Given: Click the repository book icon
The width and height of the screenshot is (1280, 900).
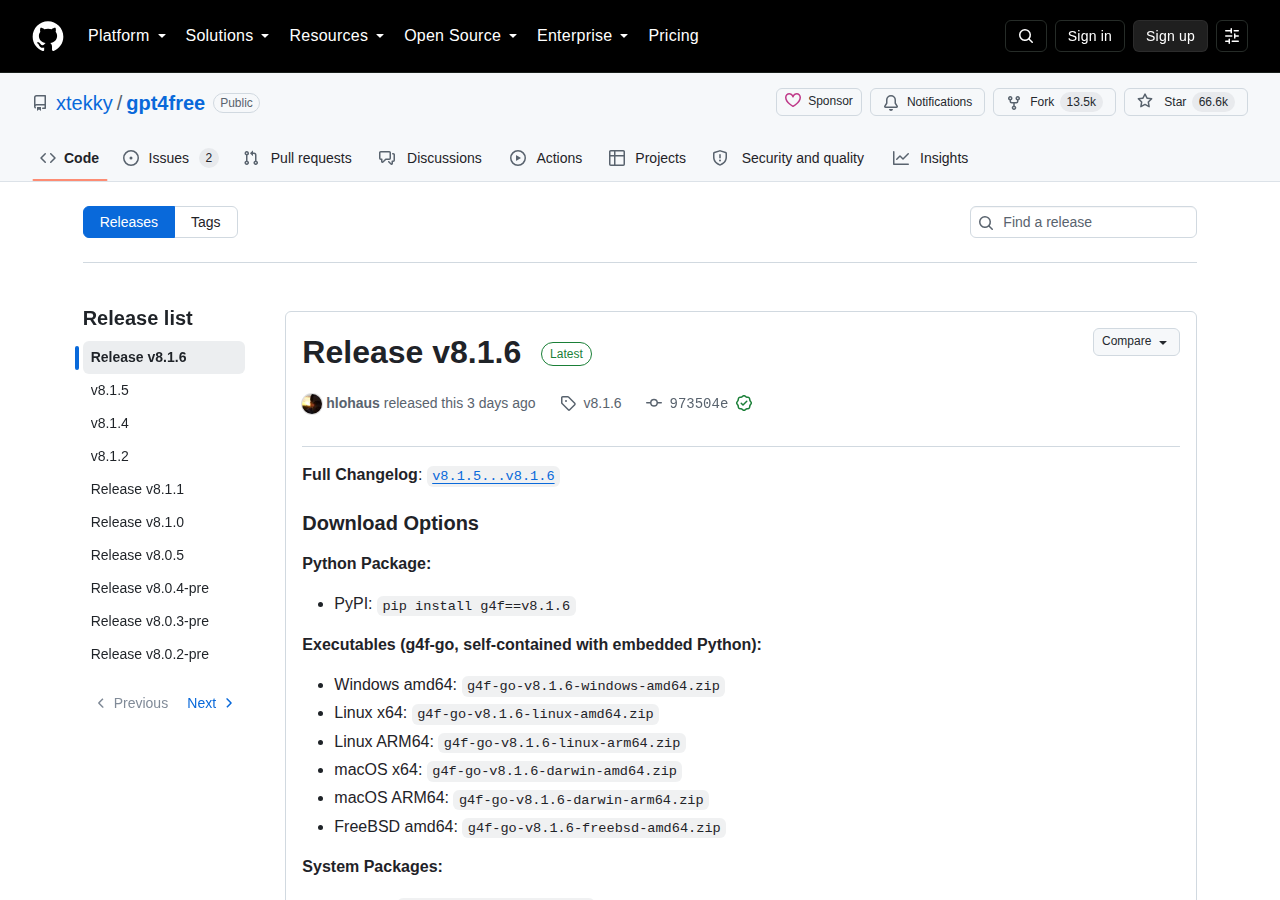Looking at the screenshot, I should coord(40,103).
